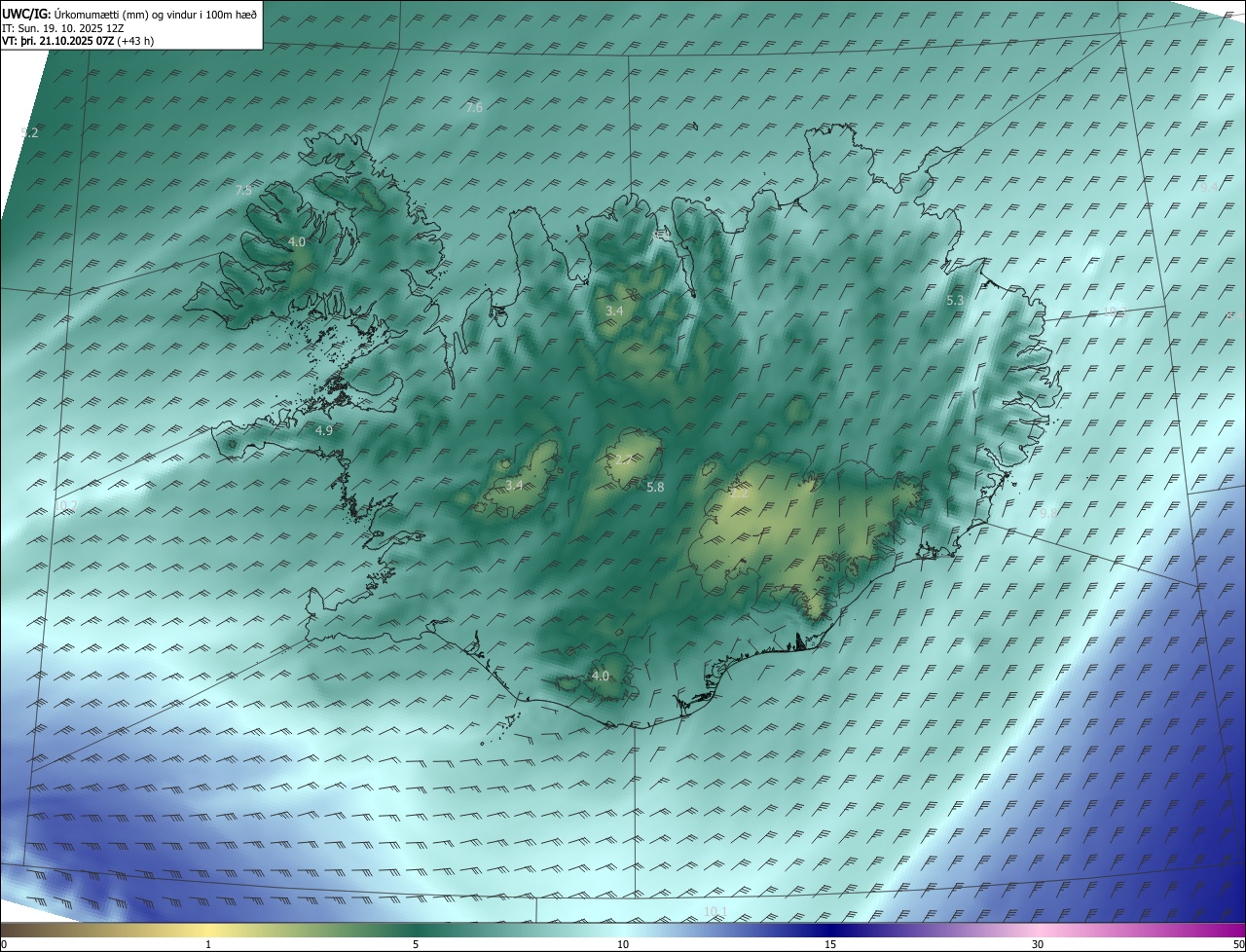The image size is (1246, 952).
Task: Click the '5' tick label of the color scale
Action: (416, 944)
